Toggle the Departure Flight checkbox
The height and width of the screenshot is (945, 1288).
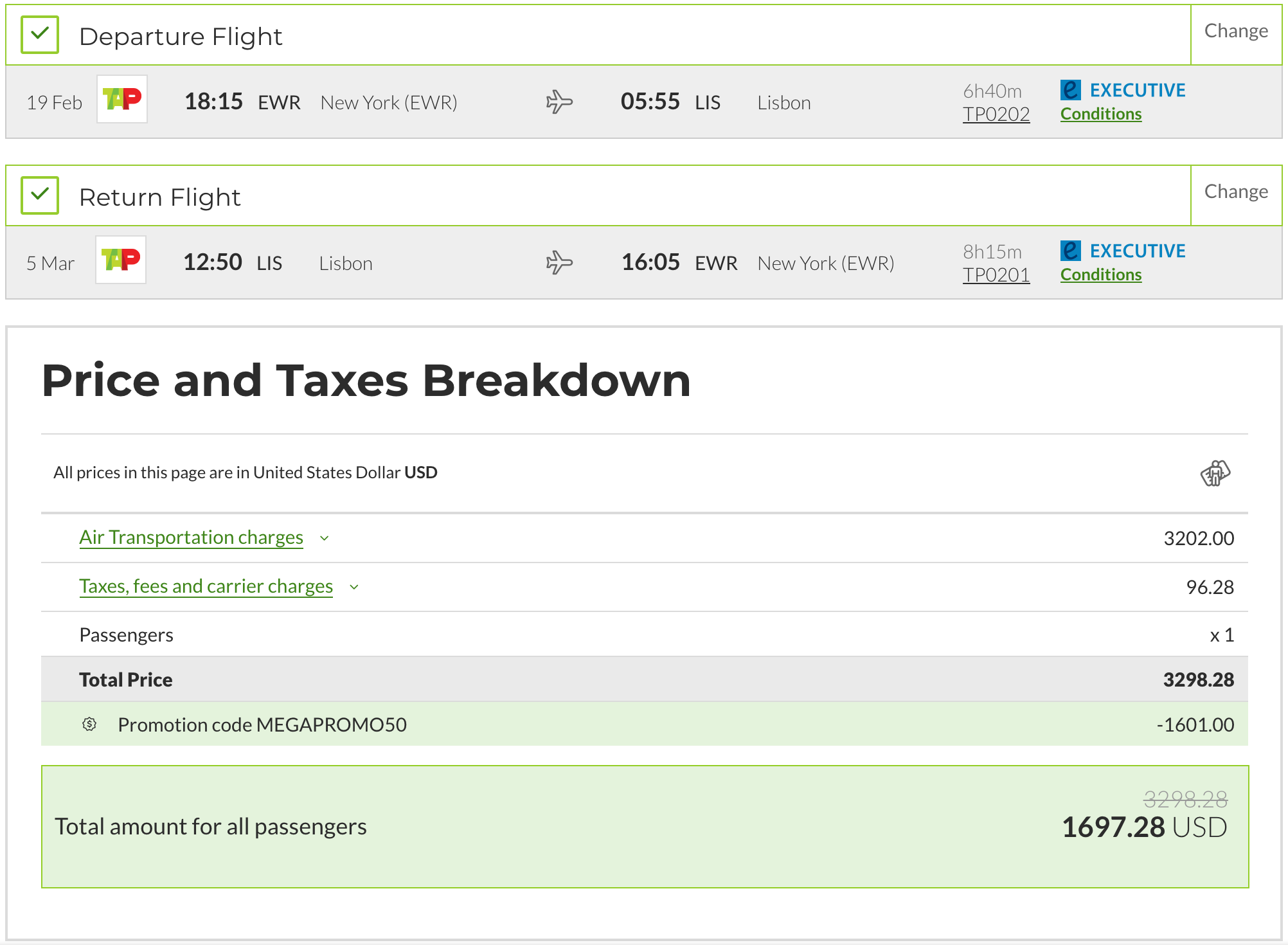pyautogui.click(x=40, y=35)
